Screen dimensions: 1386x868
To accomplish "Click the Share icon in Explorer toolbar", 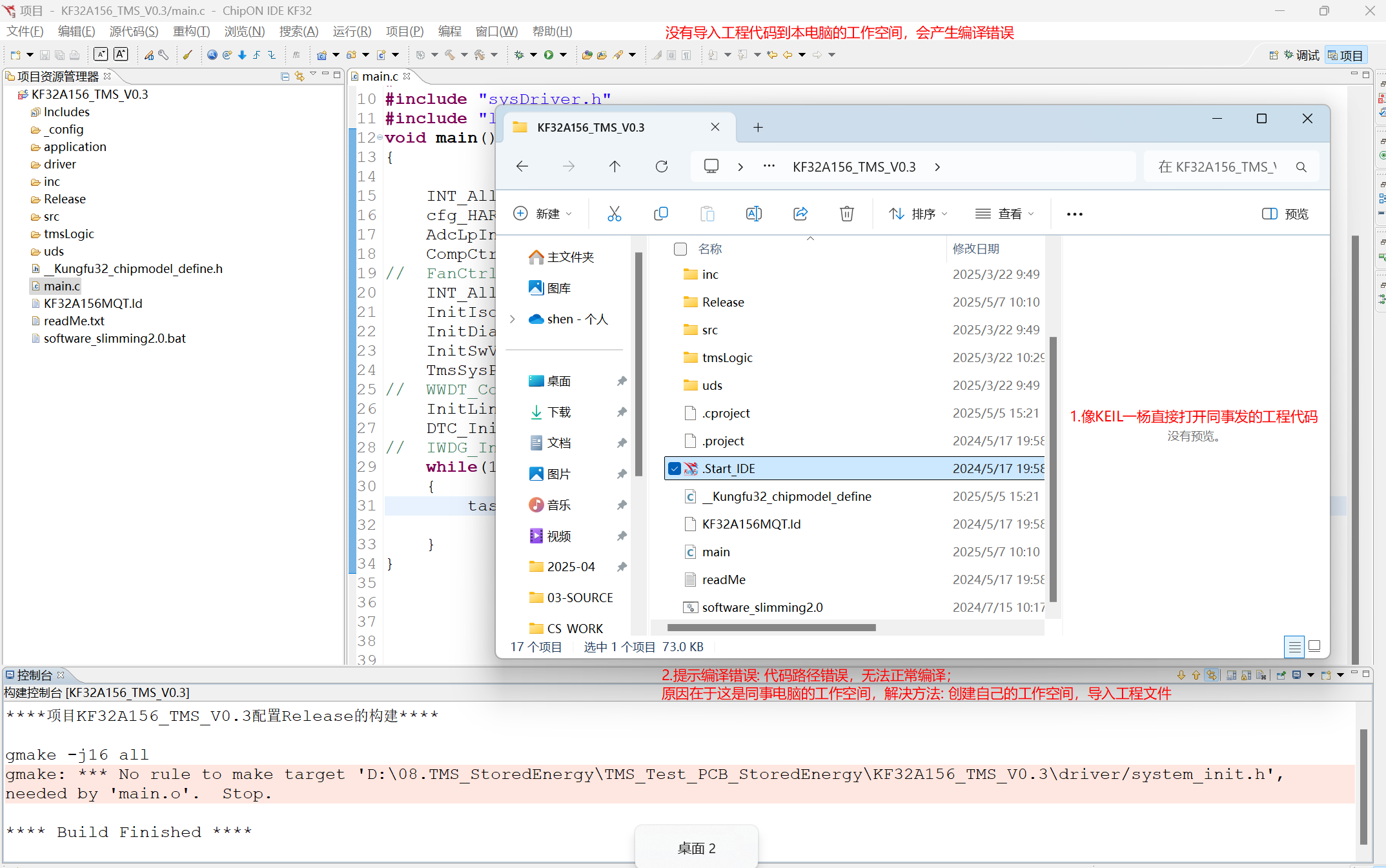I will (800, 214).
